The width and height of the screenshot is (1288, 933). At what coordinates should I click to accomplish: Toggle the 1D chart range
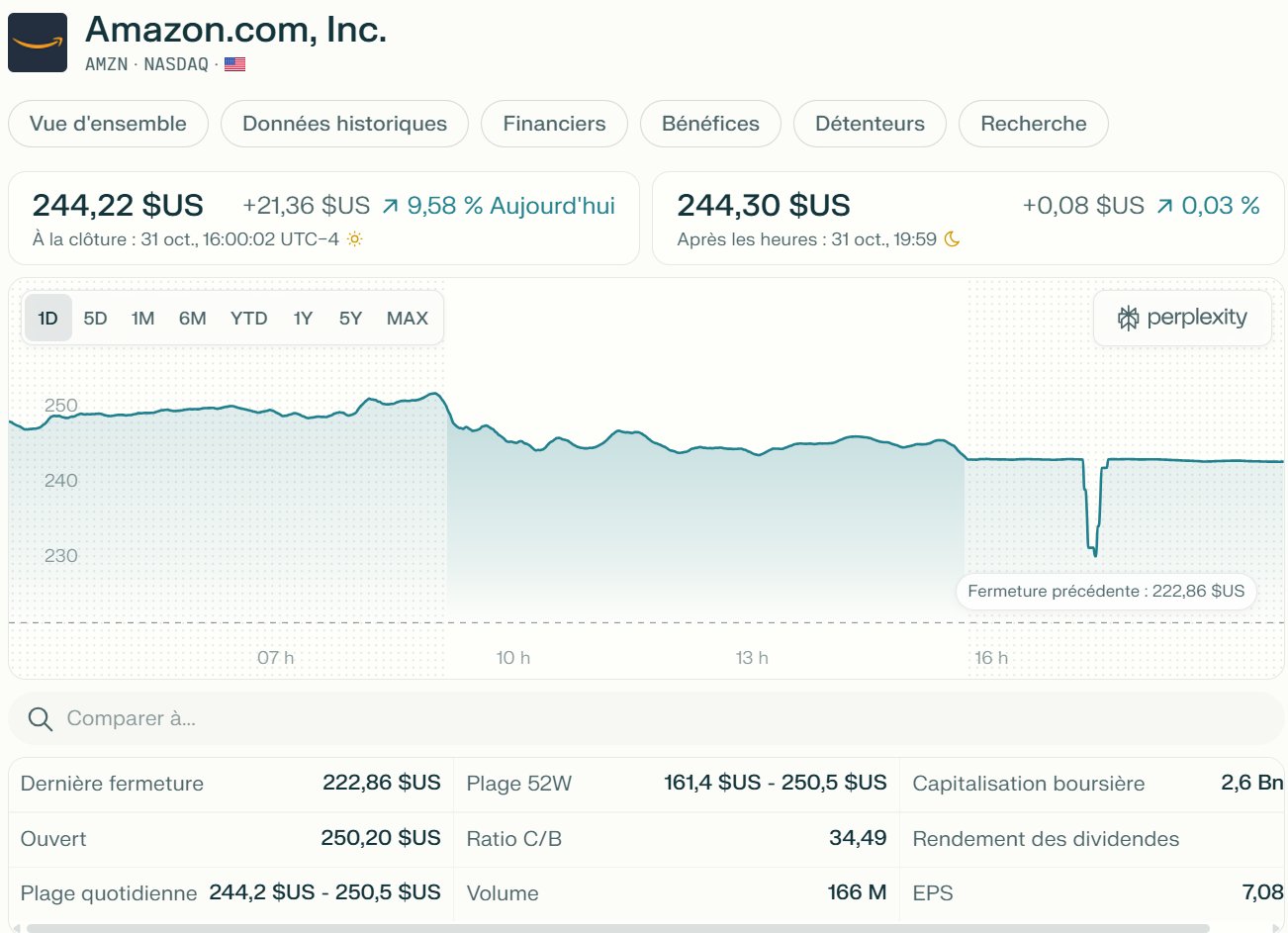47,318
